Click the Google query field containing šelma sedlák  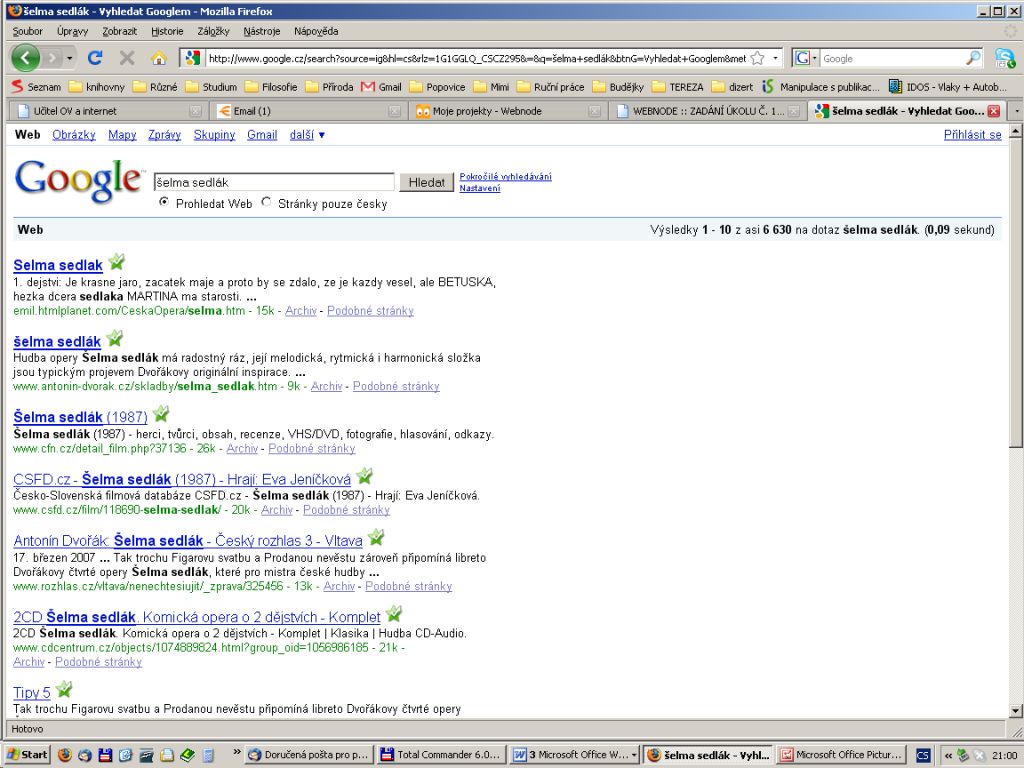(274, 182)
